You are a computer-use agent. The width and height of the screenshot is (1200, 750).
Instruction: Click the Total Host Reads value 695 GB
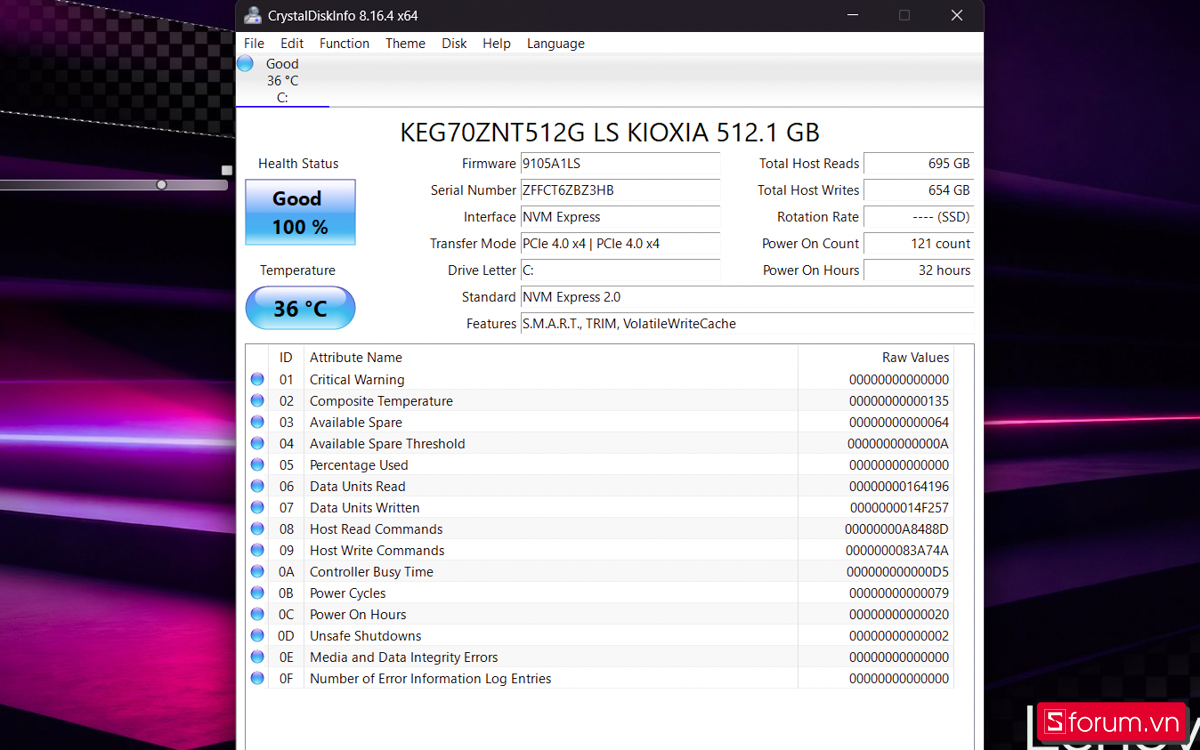pos(918,163)
